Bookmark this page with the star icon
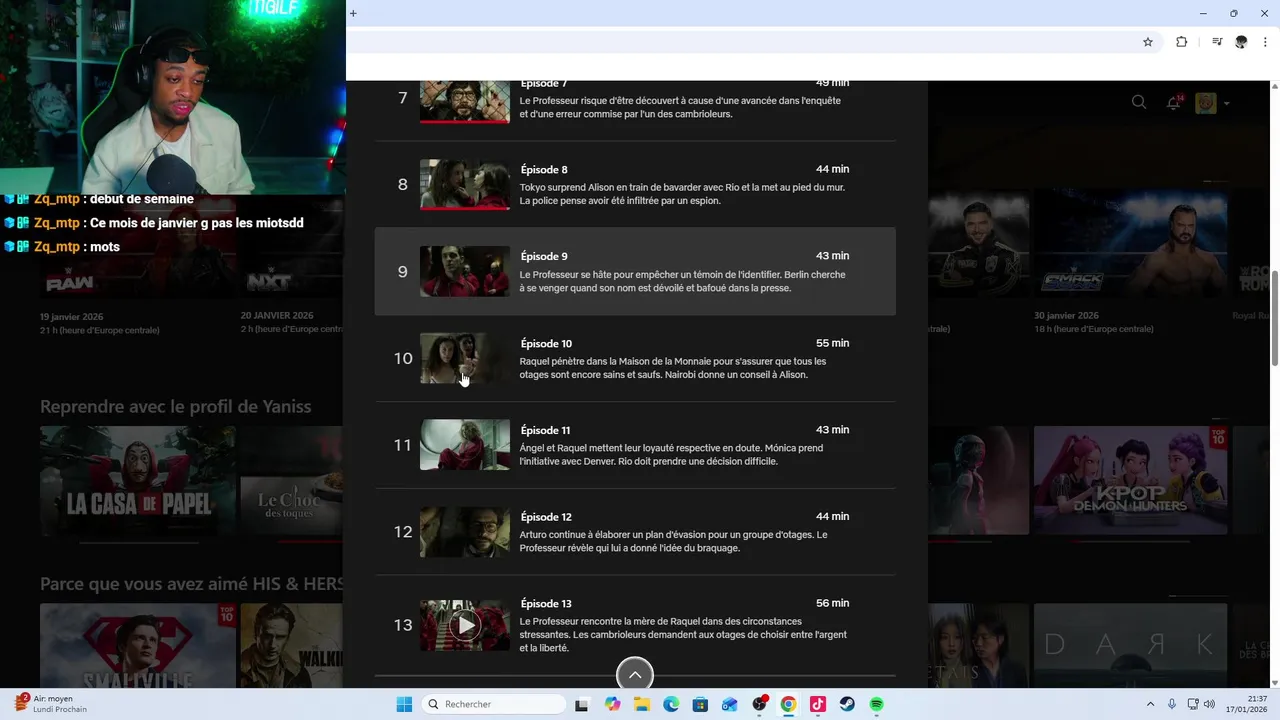 (1148, 42)
